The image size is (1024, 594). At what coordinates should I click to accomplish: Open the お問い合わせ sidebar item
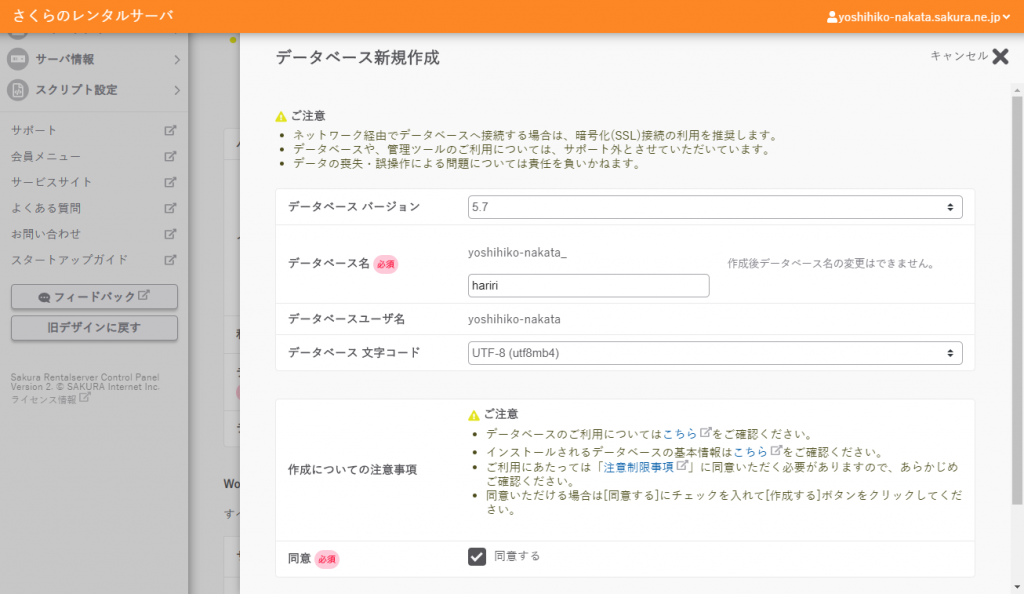(x=94, y=234)
